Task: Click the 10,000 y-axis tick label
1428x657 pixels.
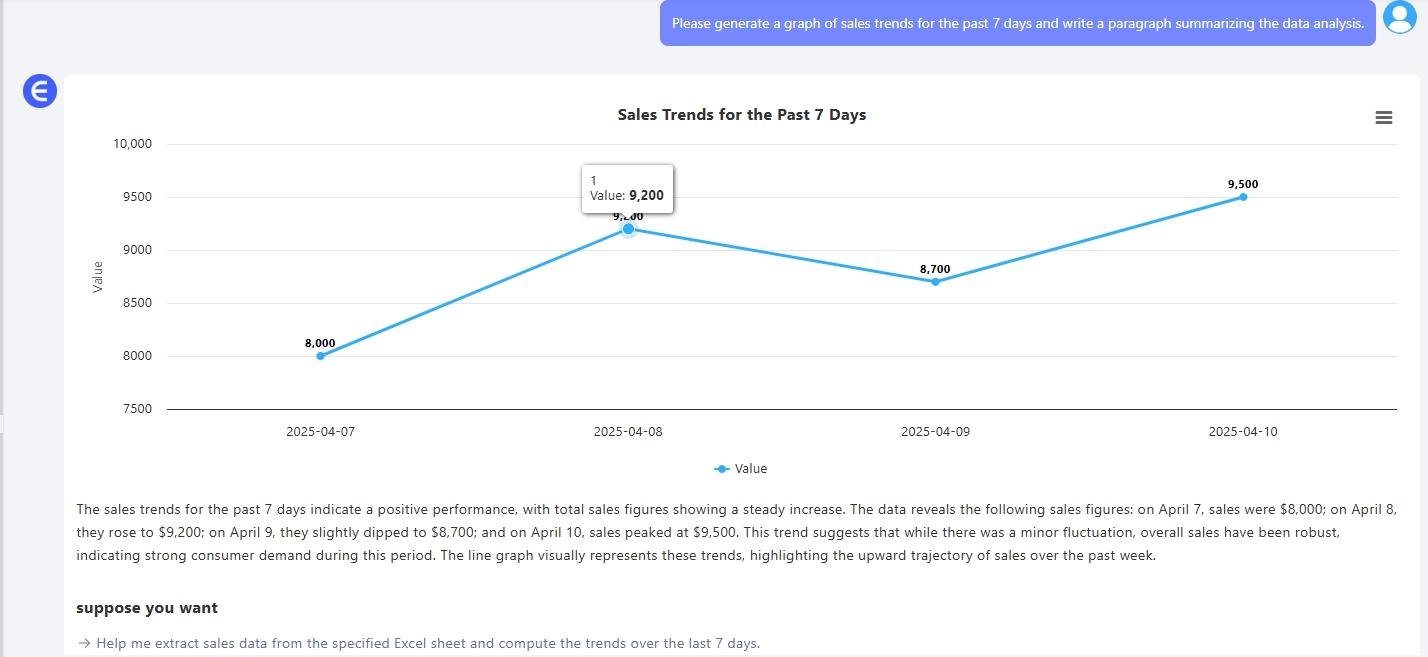Action: pos(131,144)
